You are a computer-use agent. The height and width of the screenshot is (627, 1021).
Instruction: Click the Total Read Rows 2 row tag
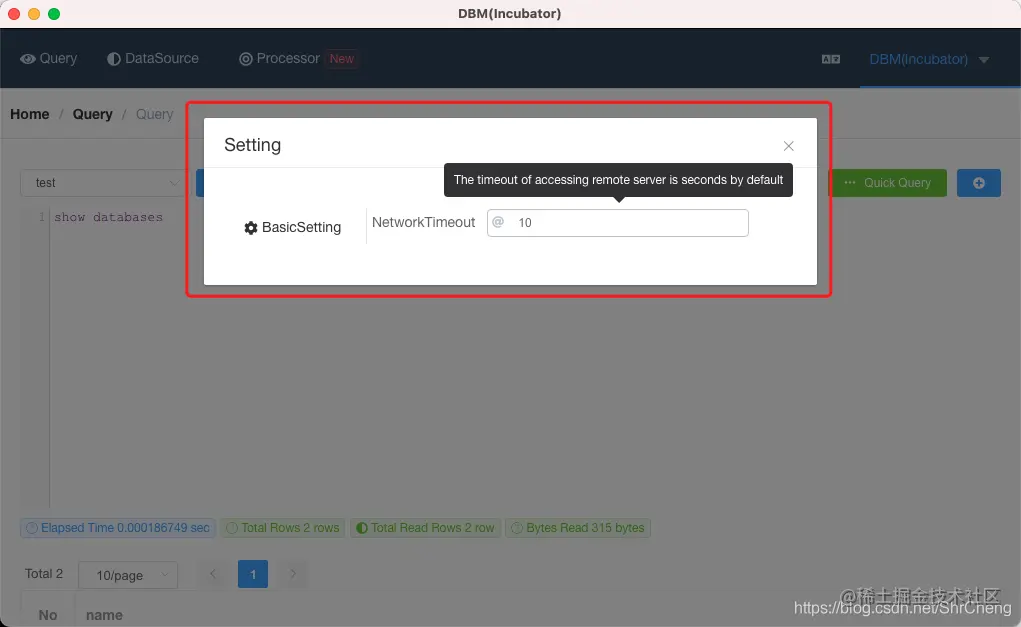click(x=425, y=528)
